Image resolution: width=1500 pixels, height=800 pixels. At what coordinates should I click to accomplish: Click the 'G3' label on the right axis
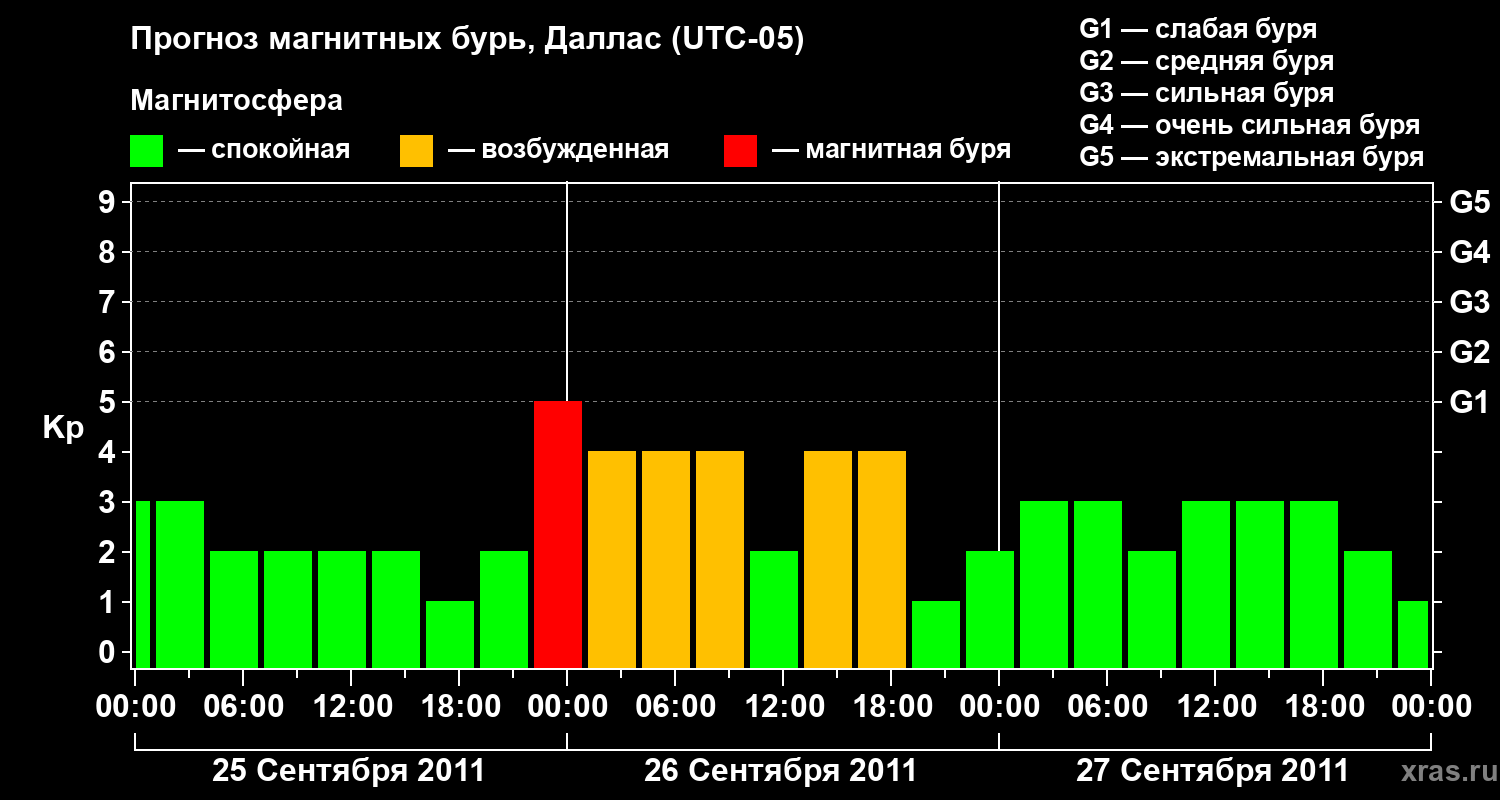[1469, 302]
